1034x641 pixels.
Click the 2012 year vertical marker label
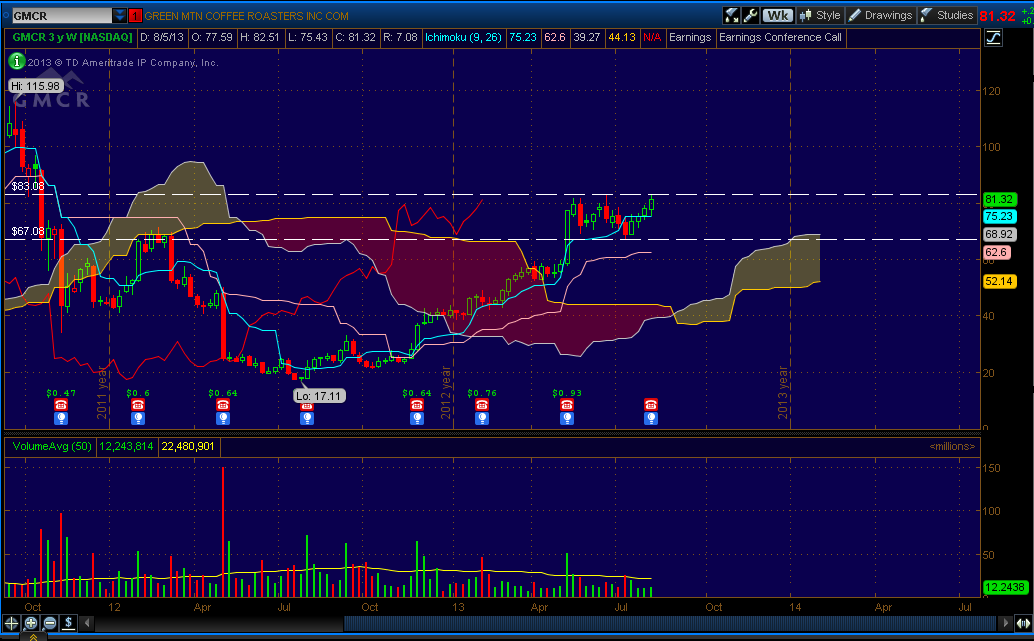[446, 392]
